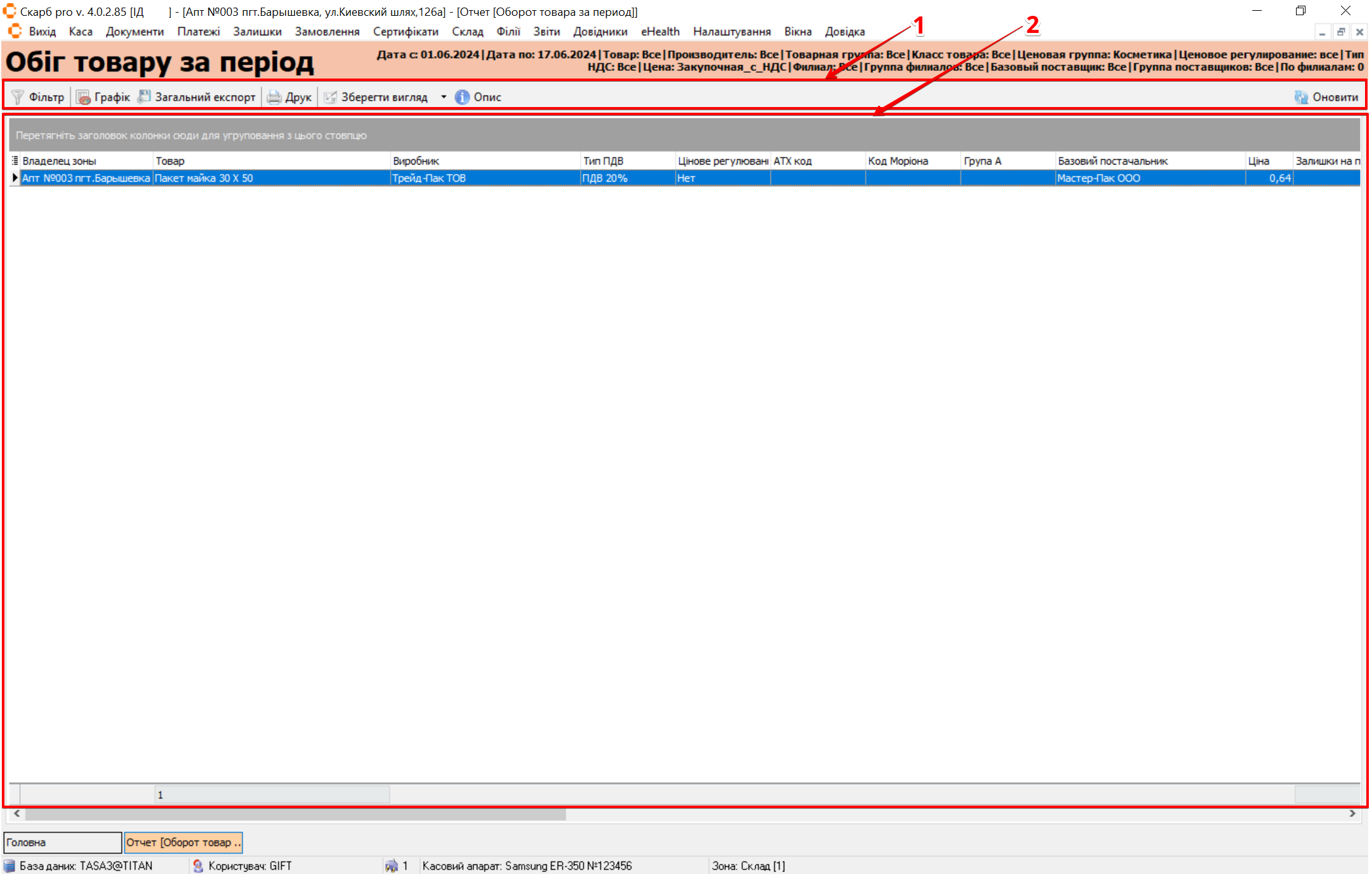The image size is (1372, 874).
Task: Click the column chooser icon in grid header
Action: [x=15, y=161]
